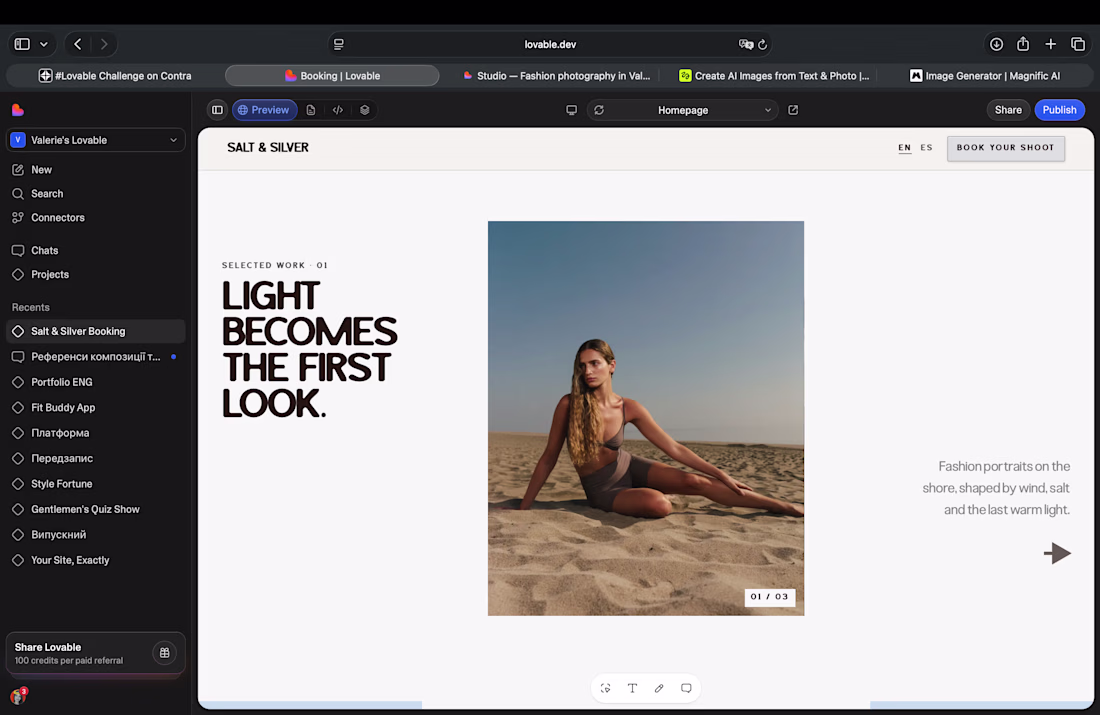Open New in Lovable sidebar
The height and width of the screenshot is (715, 1100).
coord(96,170)
